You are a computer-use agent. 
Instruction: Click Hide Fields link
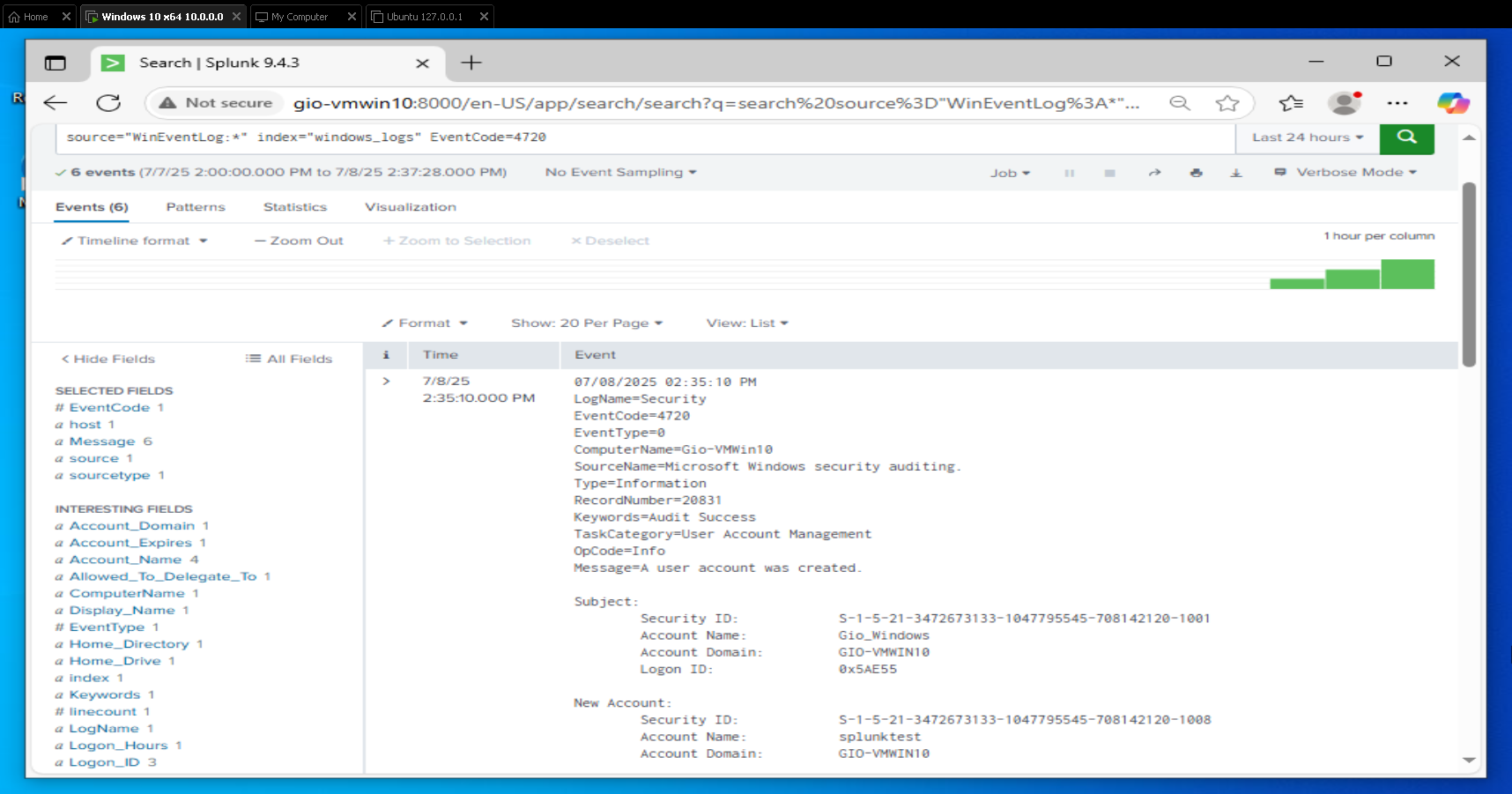pyautogui.click(x=108, y=359)
